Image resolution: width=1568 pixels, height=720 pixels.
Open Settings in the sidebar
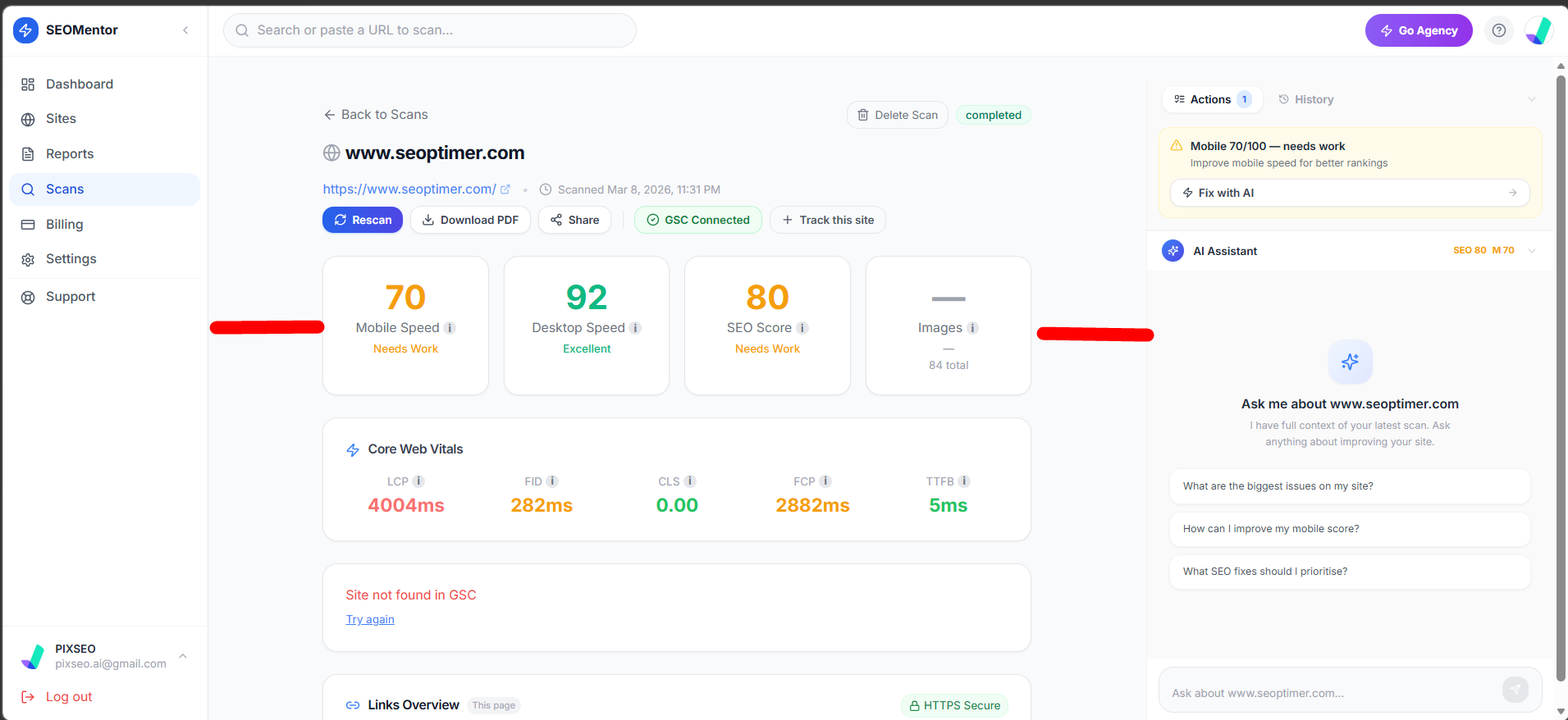coord(104,259)
